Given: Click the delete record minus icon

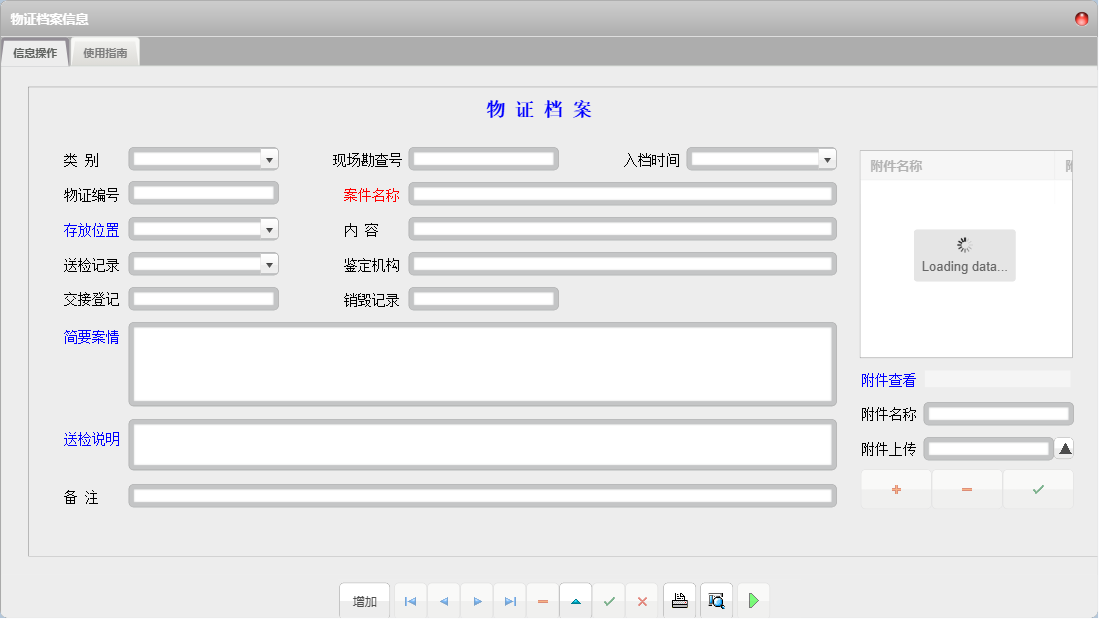Looking at the screenshot, I should (543, 600).
